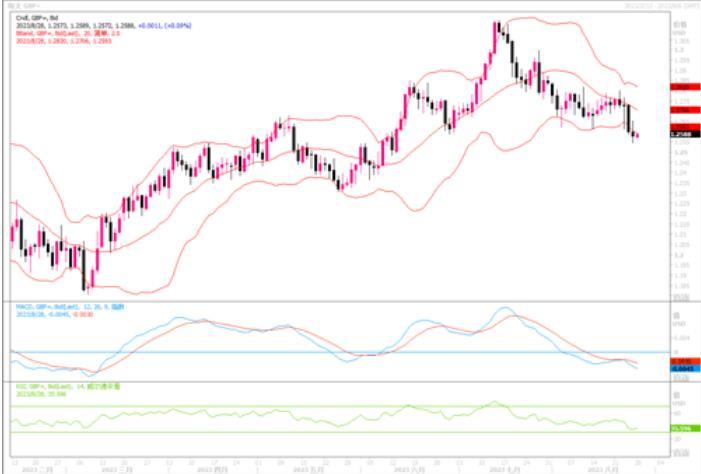
Task: Select the middle red Bollinger price tag
Action: pyautogui.click(x=685, y=110)
